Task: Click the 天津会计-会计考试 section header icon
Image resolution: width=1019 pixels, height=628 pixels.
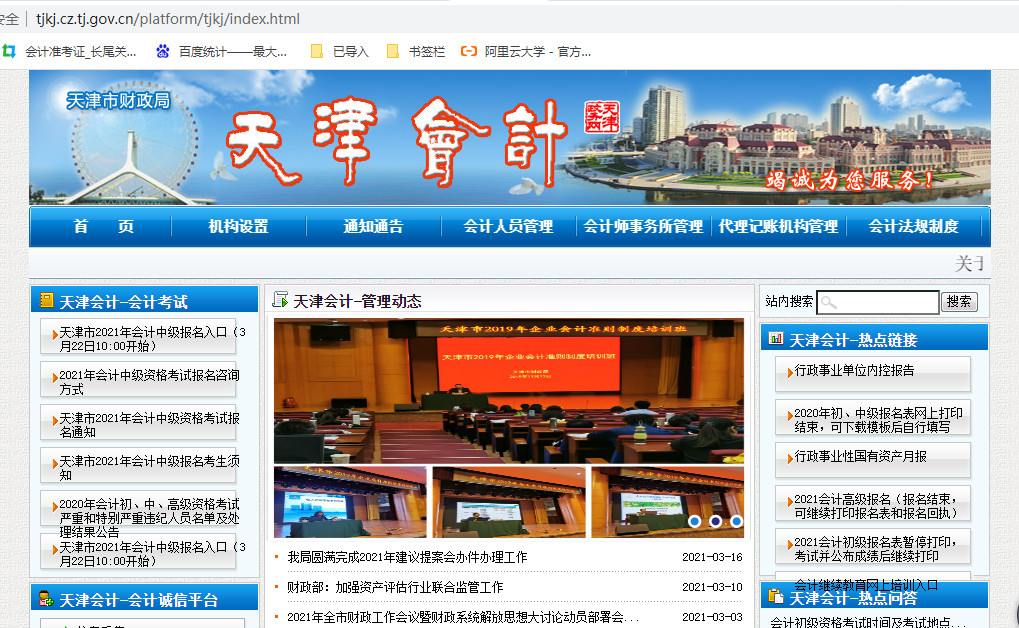Action: coord(46,300)
